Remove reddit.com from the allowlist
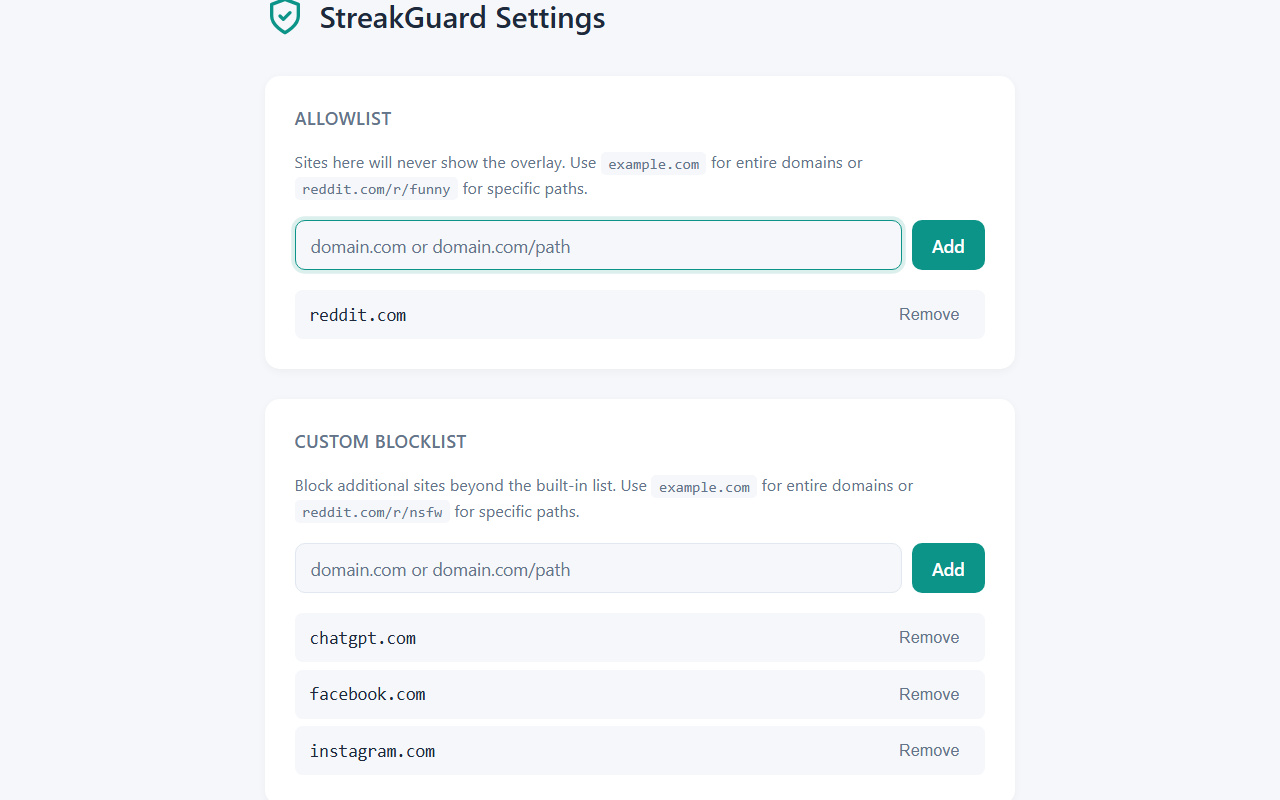The width and height of the screenshot is (1280, 800). tap(928, 314)
